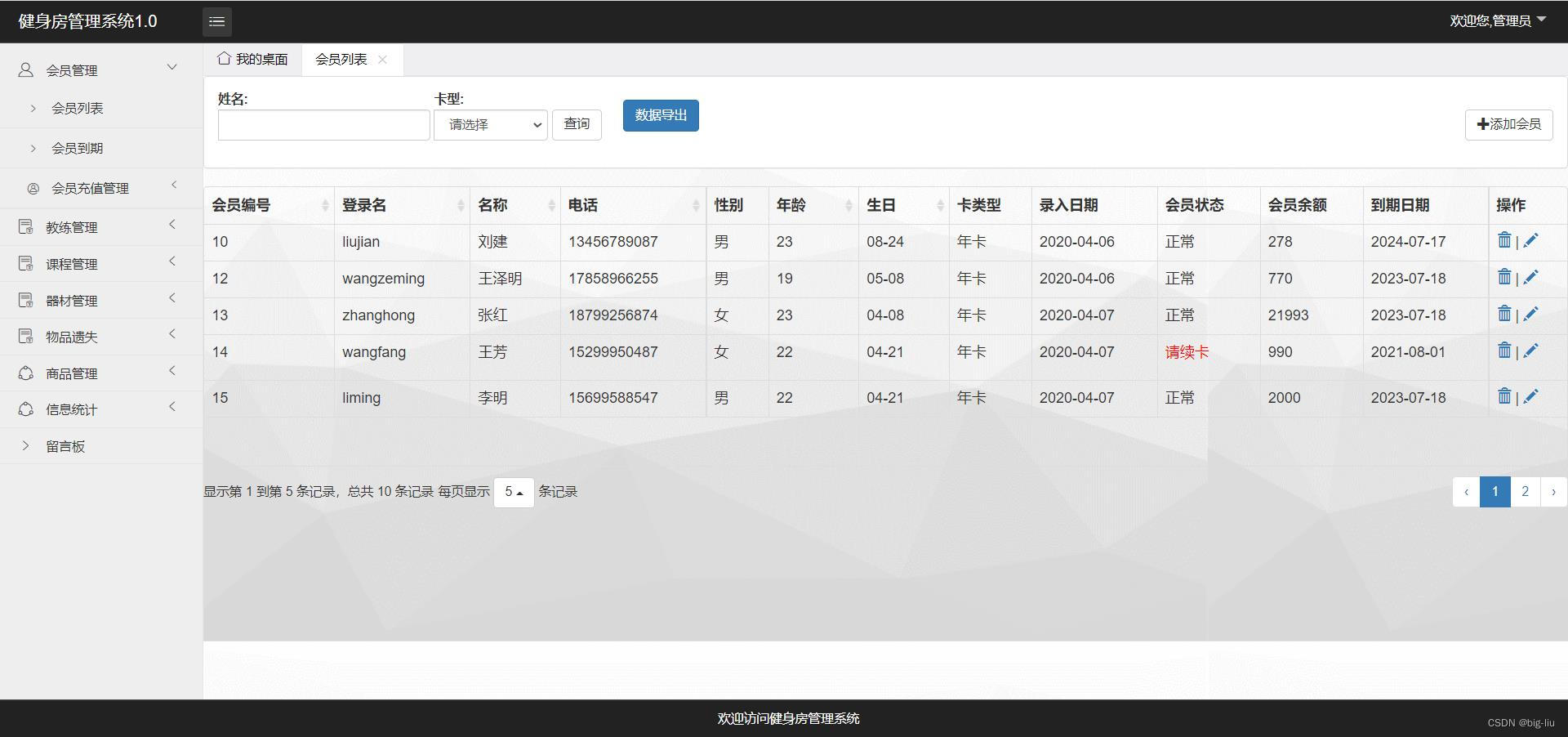Image resolution: width=1568 pixels, height=737 pixels.
Task: Click the 健身房管理系统1.0 title
Action: click(87, 21)
